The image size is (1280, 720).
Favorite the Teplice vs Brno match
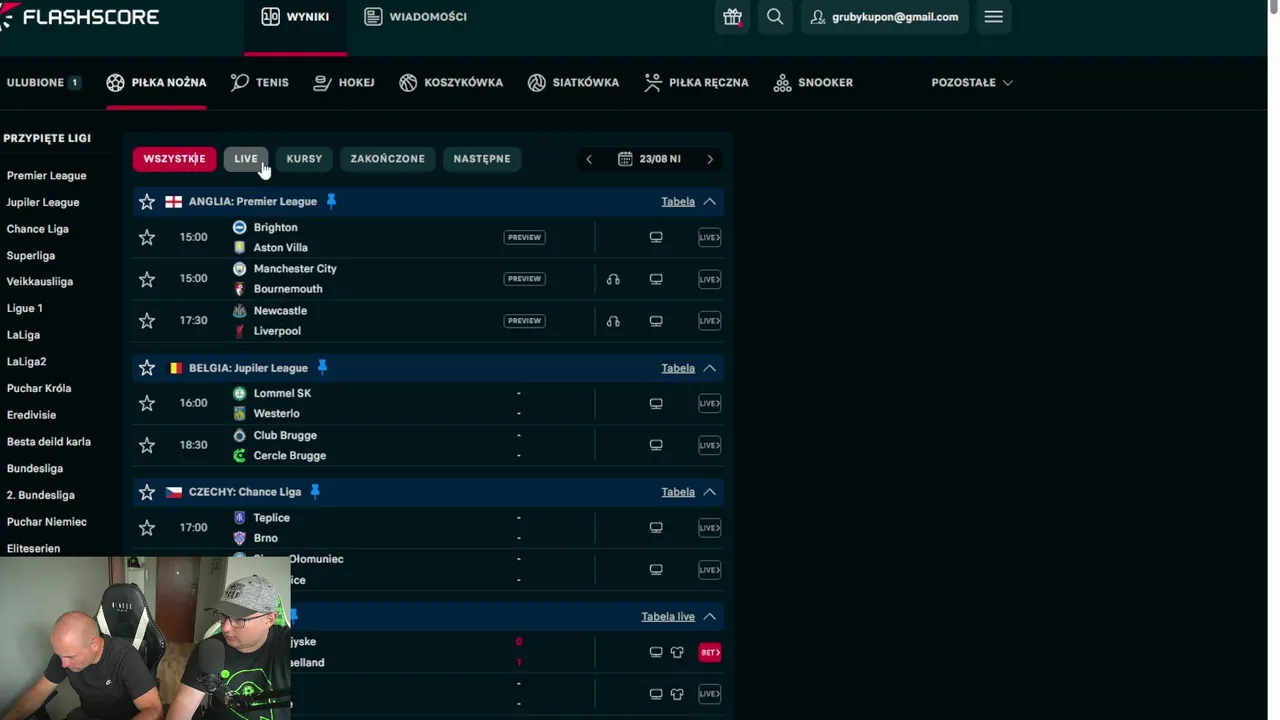(147, 527)
